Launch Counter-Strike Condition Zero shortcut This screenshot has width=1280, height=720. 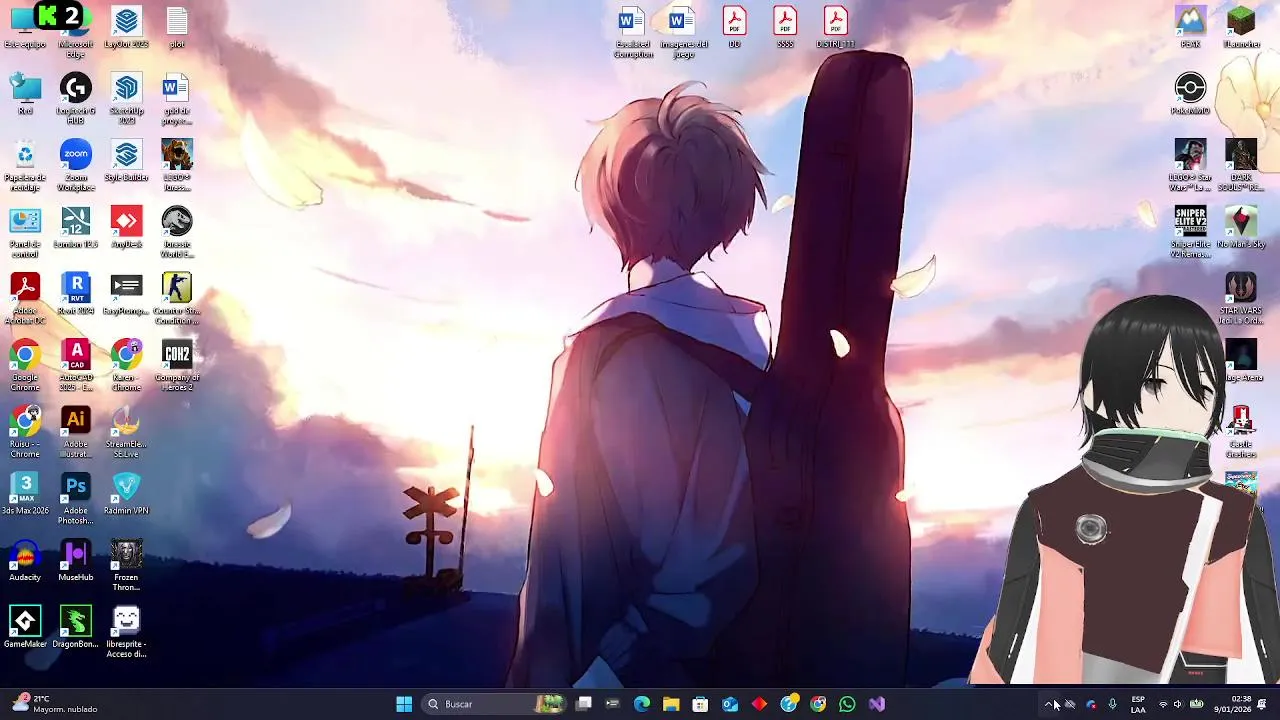(x=177, y=298)
